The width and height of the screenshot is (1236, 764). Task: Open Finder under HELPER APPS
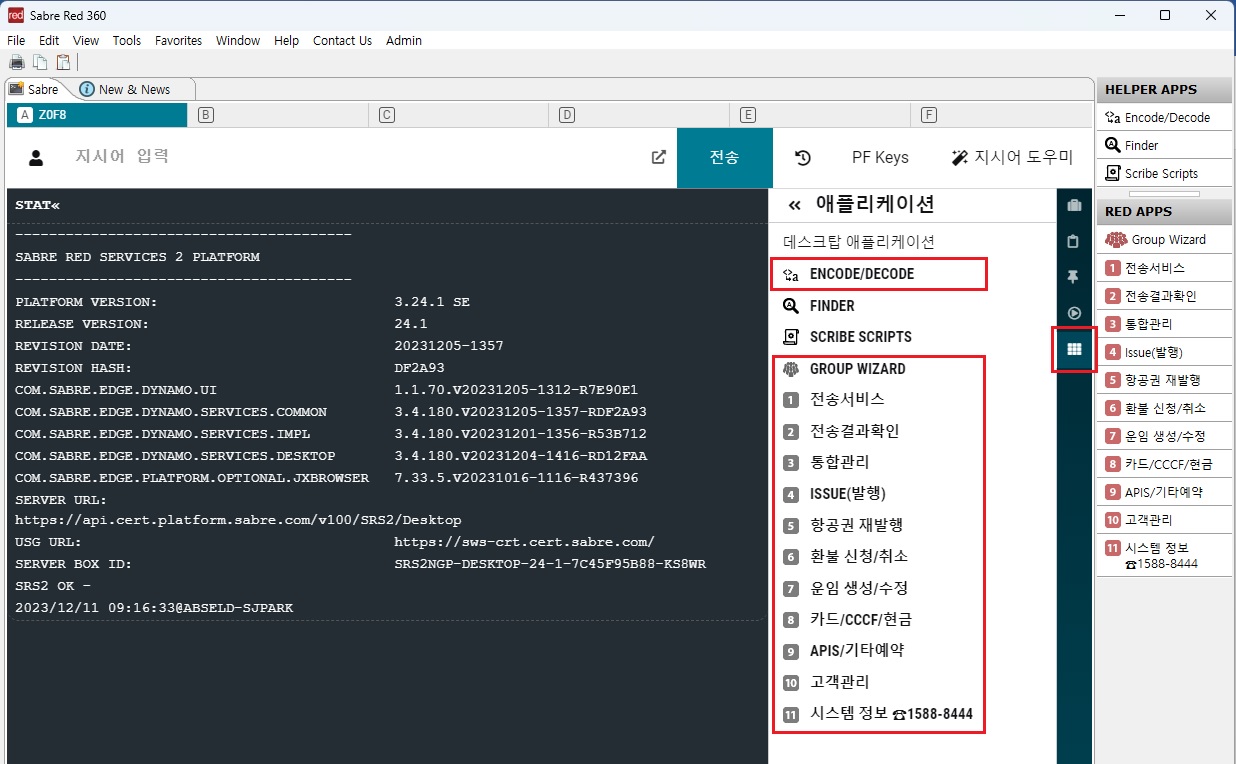(1163, 145)
